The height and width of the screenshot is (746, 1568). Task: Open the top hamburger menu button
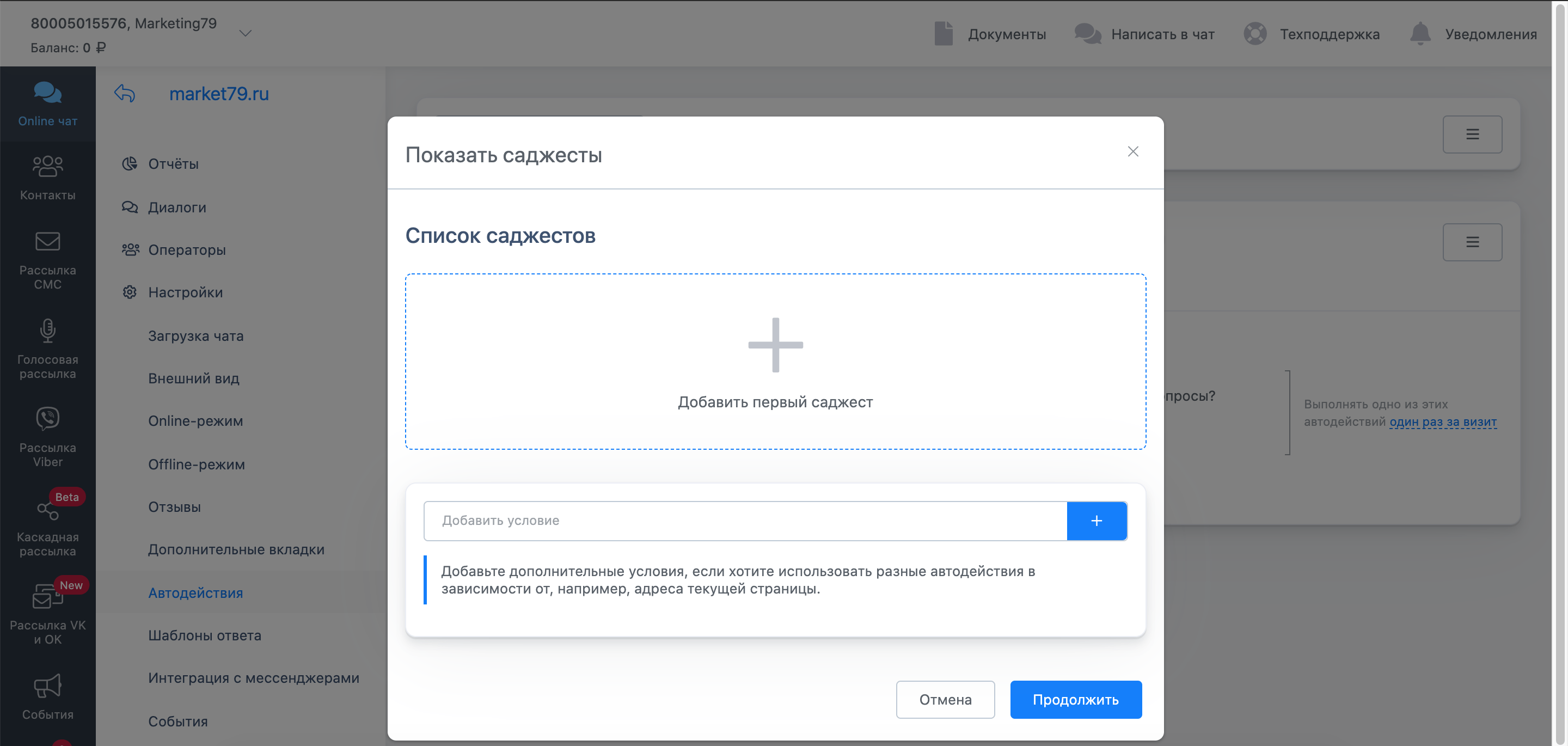[1471, 134]
